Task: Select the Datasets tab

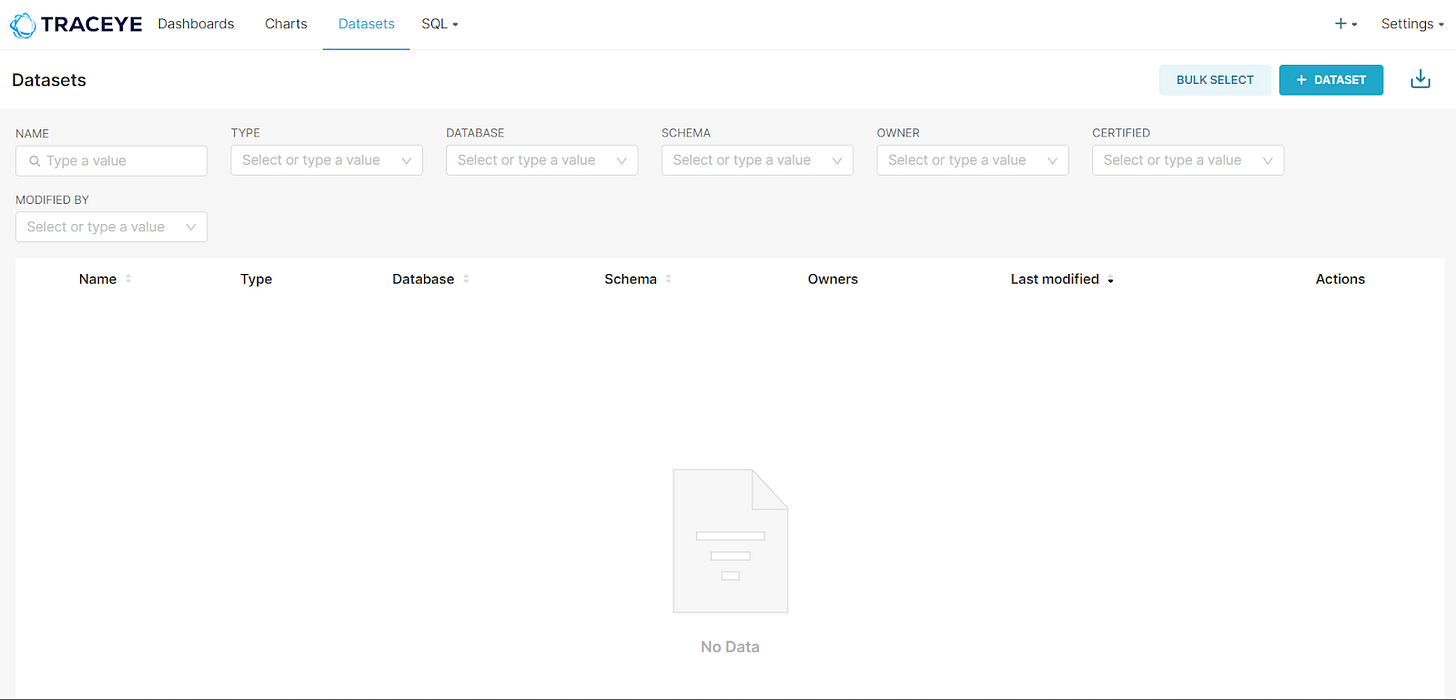Action: [366, 24]
